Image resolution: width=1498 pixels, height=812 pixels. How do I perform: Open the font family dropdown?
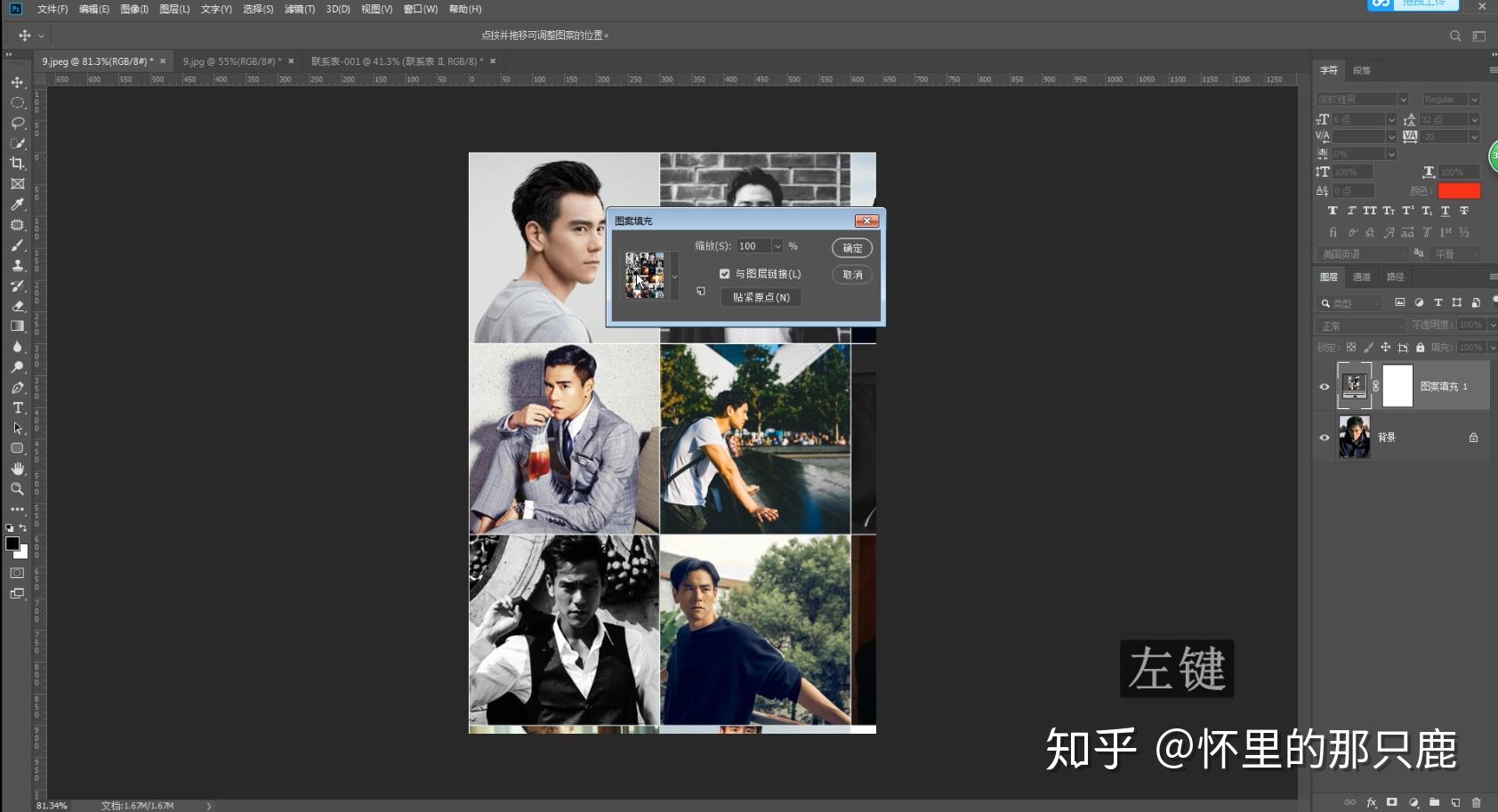click(1403, 100)
